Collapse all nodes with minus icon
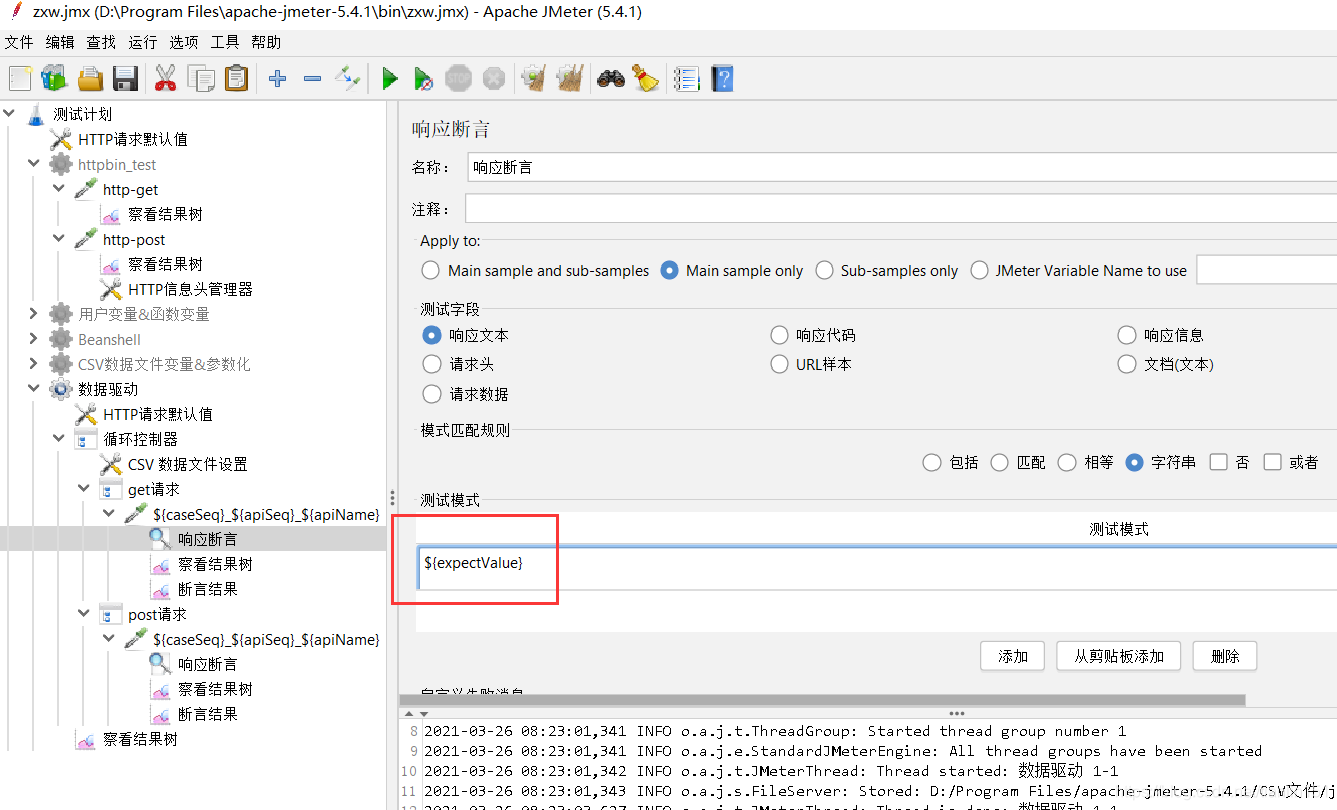This screenshot has height=810, width=1337. click(312, 78)
